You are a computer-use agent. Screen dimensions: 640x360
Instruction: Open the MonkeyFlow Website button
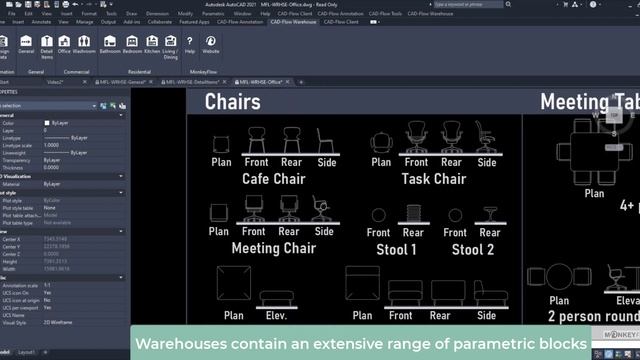pyautogui.click(x=211, y=44)
